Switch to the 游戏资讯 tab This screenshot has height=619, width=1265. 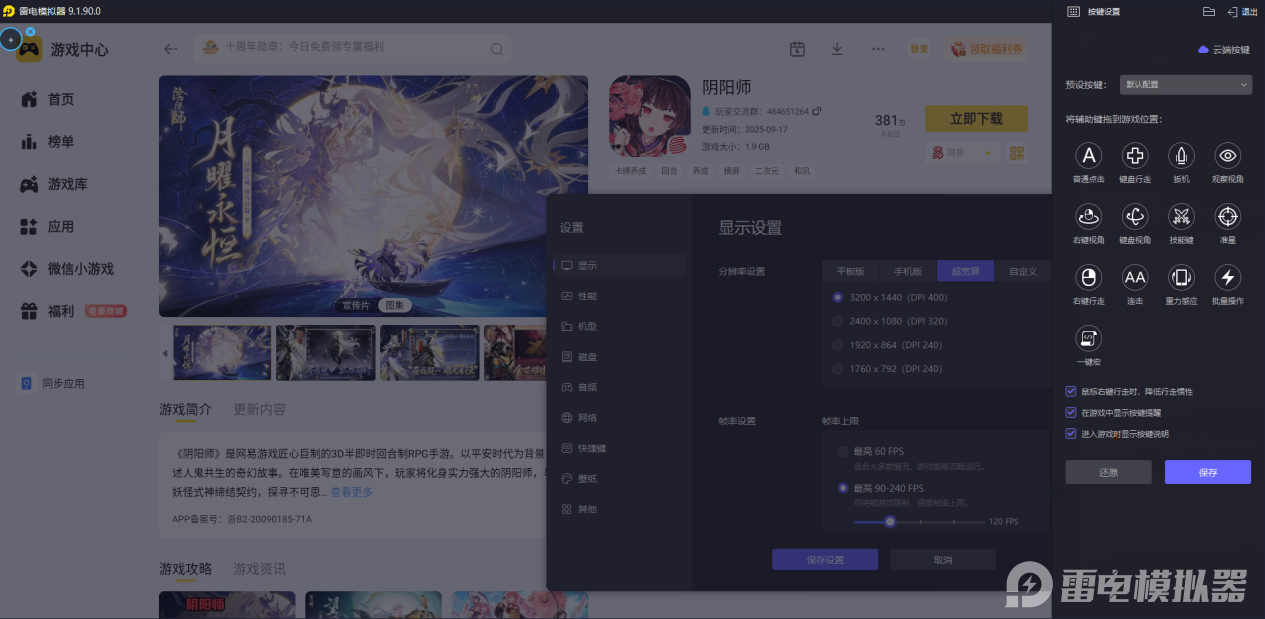[259, 569]
